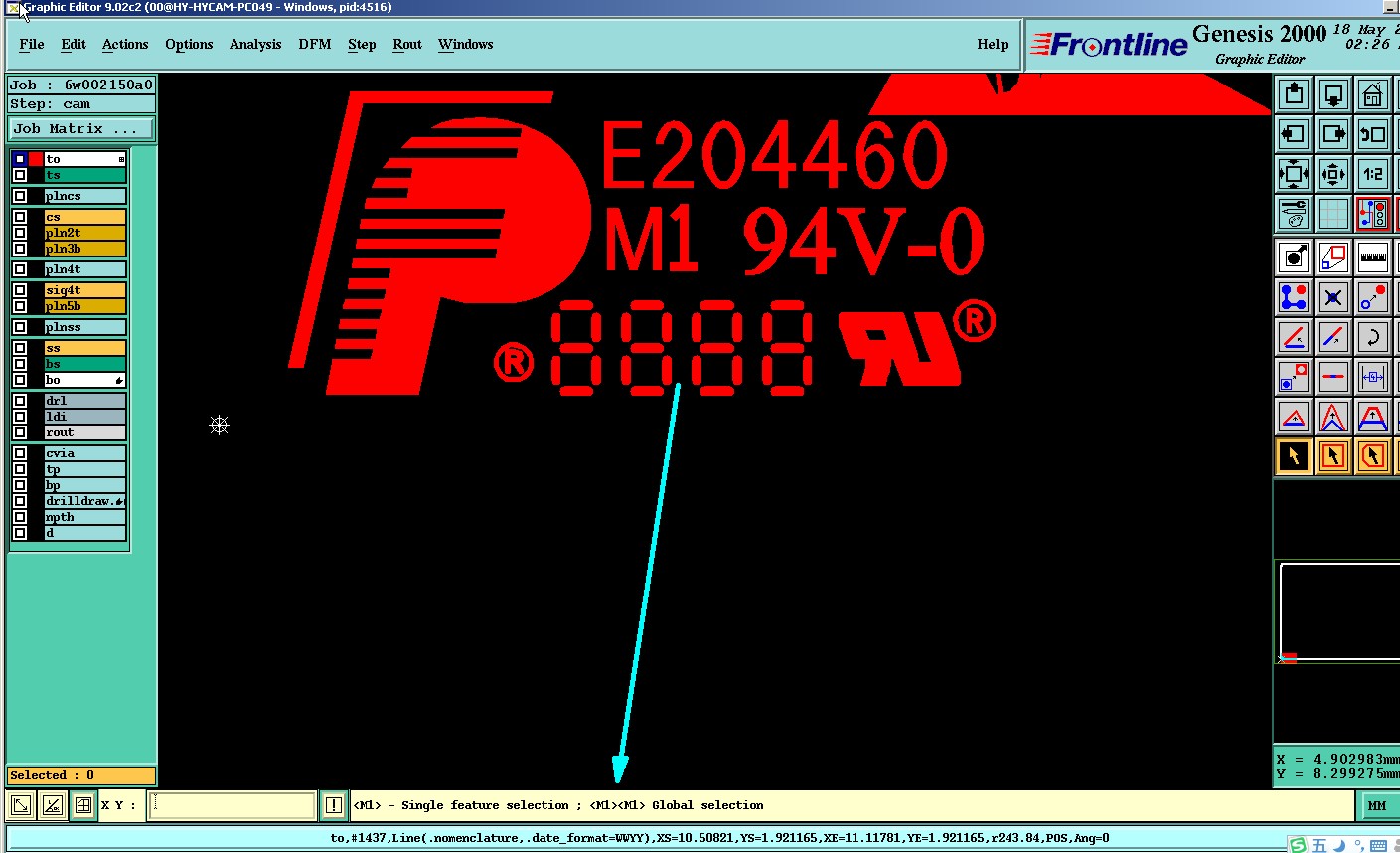Click the dimension spacing arrows icon
Viewport: 1400px width, 853px height.
(x=1373, y=377)
